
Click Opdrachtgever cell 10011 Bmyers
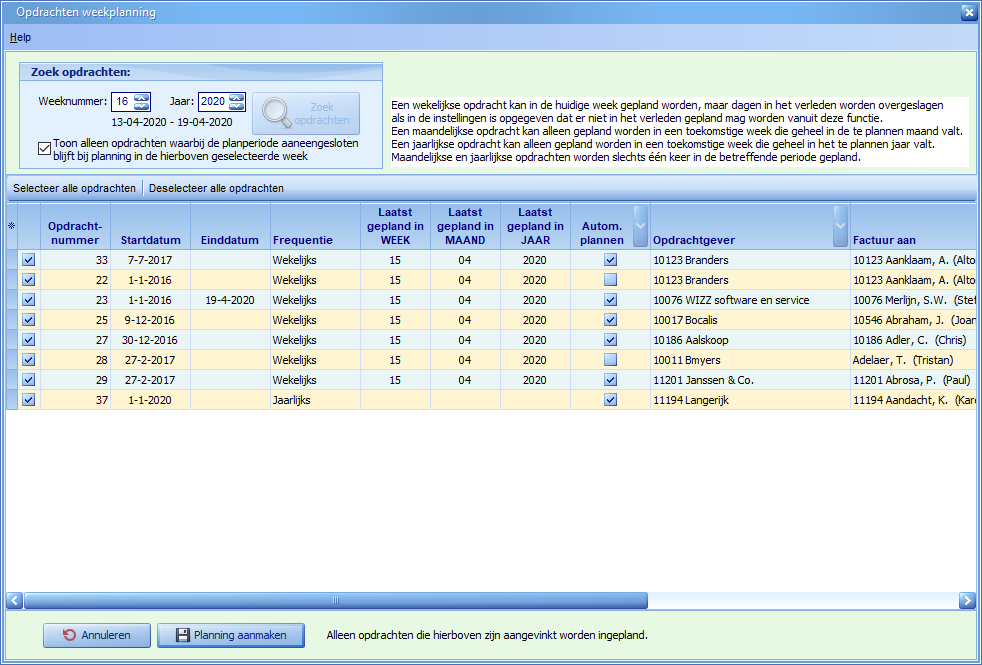[x=750, y=360]
